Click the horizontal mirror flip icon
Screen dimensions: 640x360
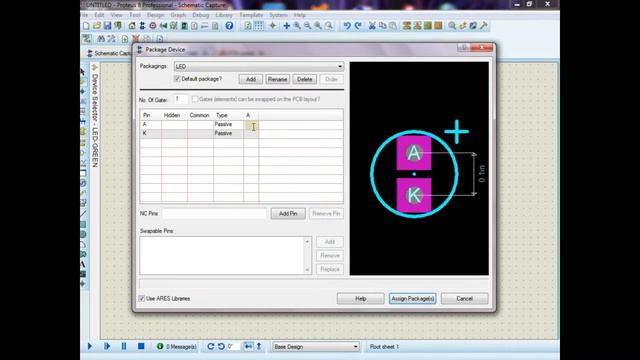(x=248, y=346)
